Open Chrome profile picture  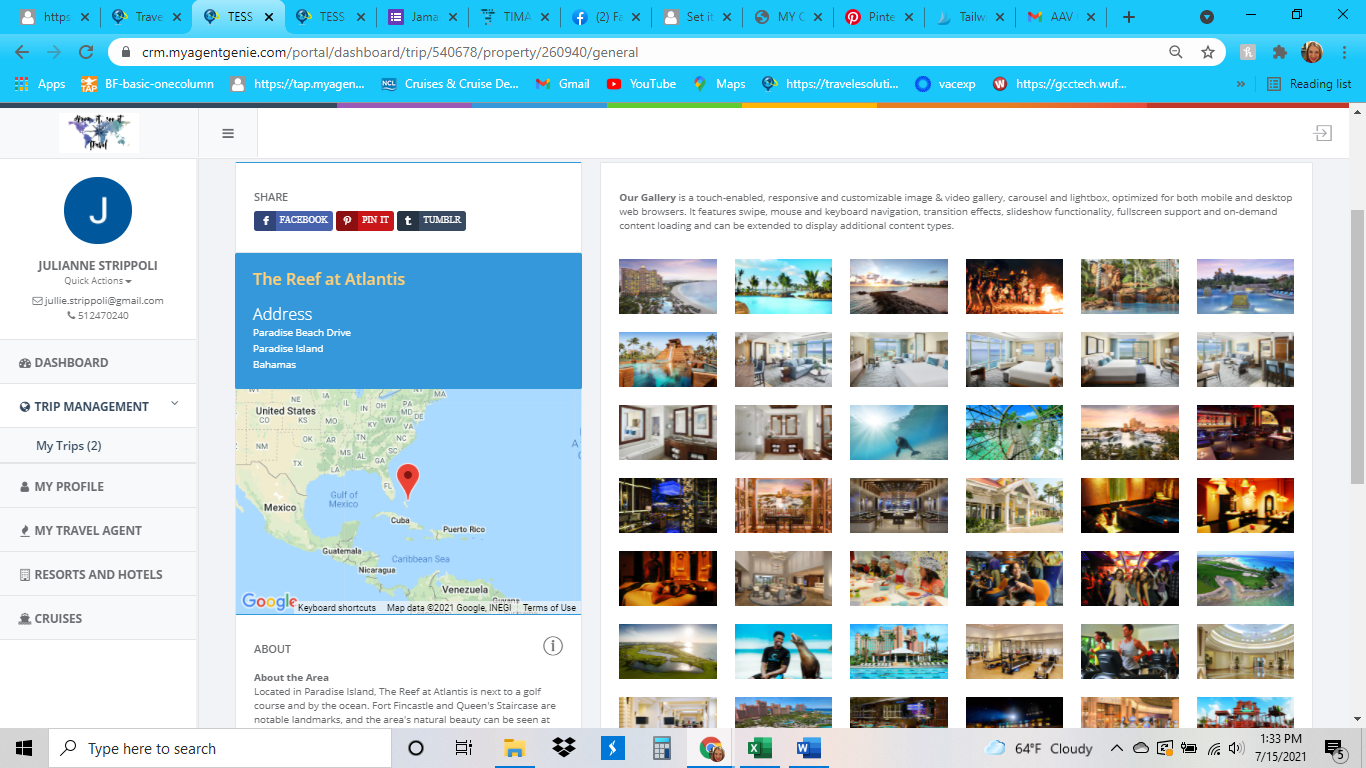[x=1311, y=52]
